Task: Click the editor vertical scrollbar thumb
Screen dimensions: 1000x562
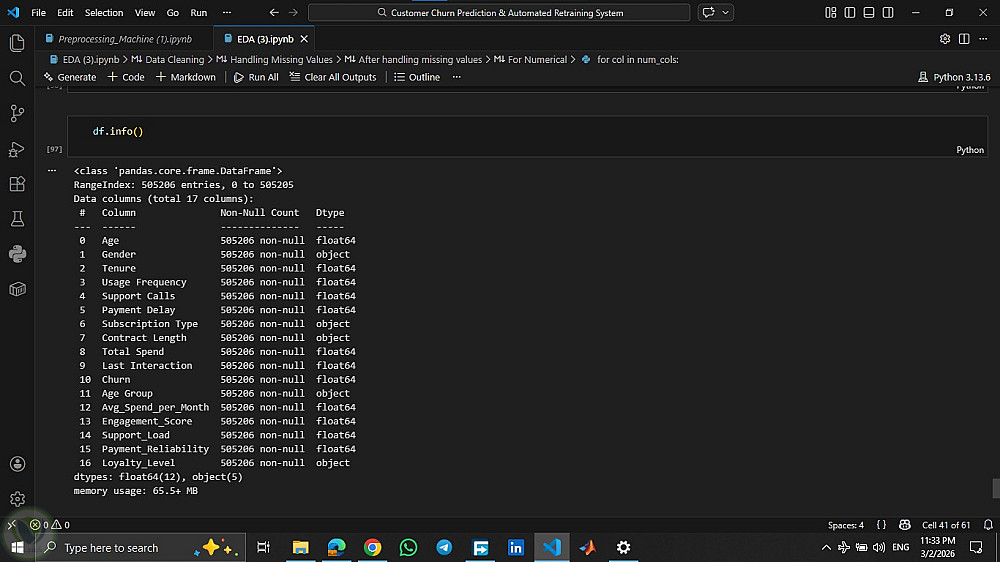Action: pos(996,488)
